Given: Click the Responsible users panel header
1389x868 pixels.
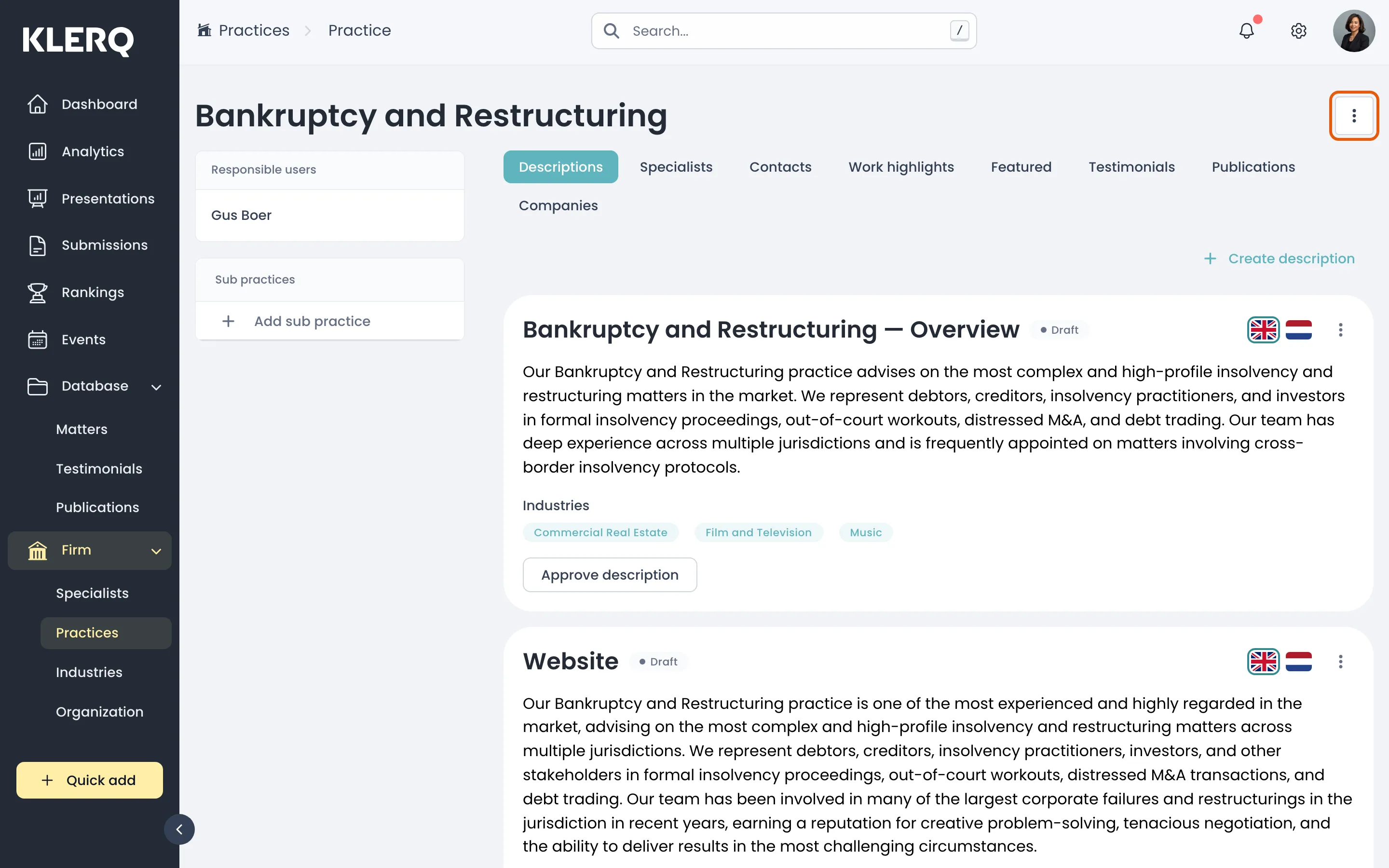Looking at the screenshot, I should click(329, 170).
